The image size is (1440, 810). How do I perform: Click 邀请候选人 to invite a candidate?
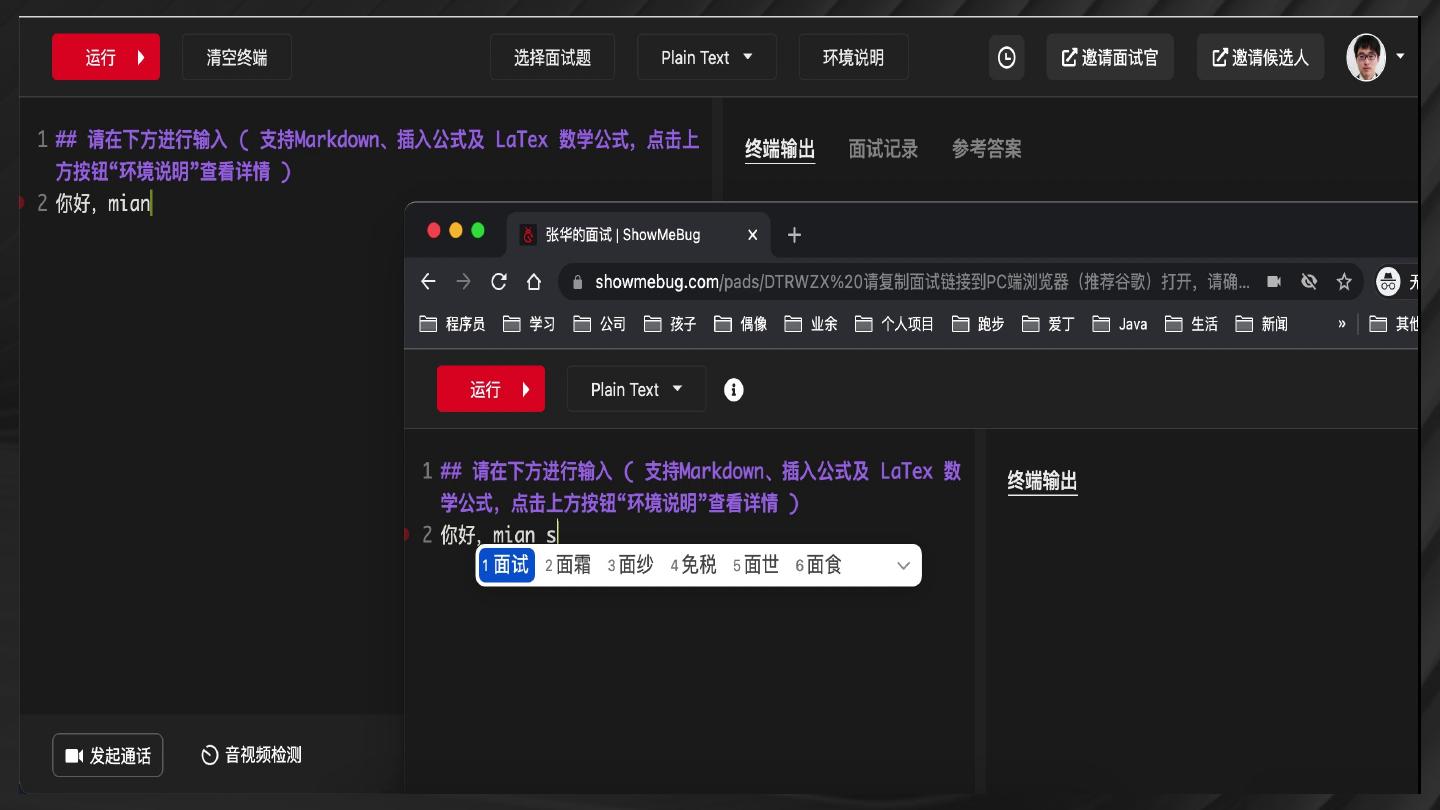[1260, 57]
